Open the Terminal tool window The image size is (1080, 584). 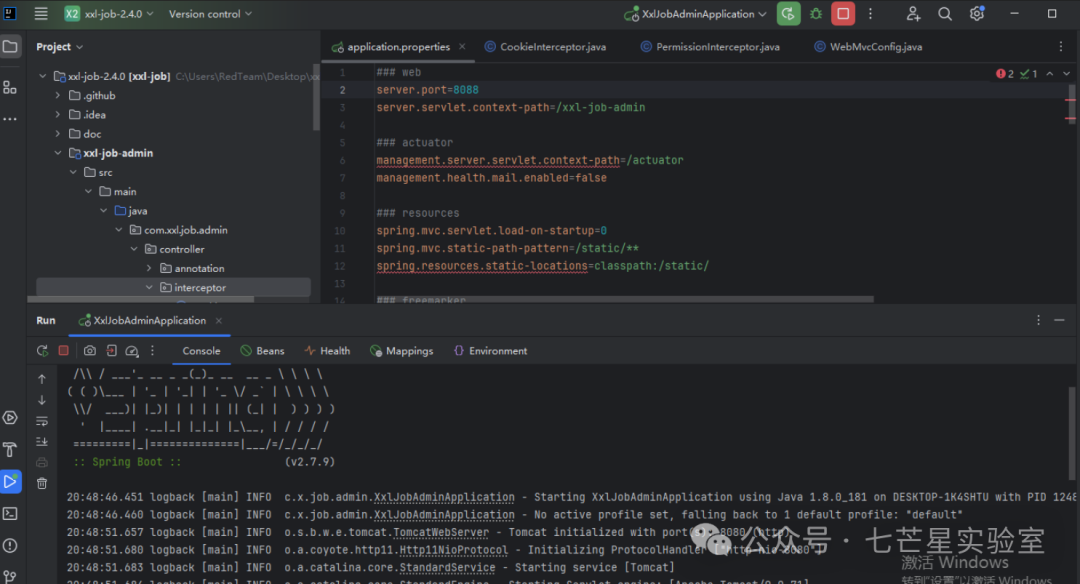point(10,514)
